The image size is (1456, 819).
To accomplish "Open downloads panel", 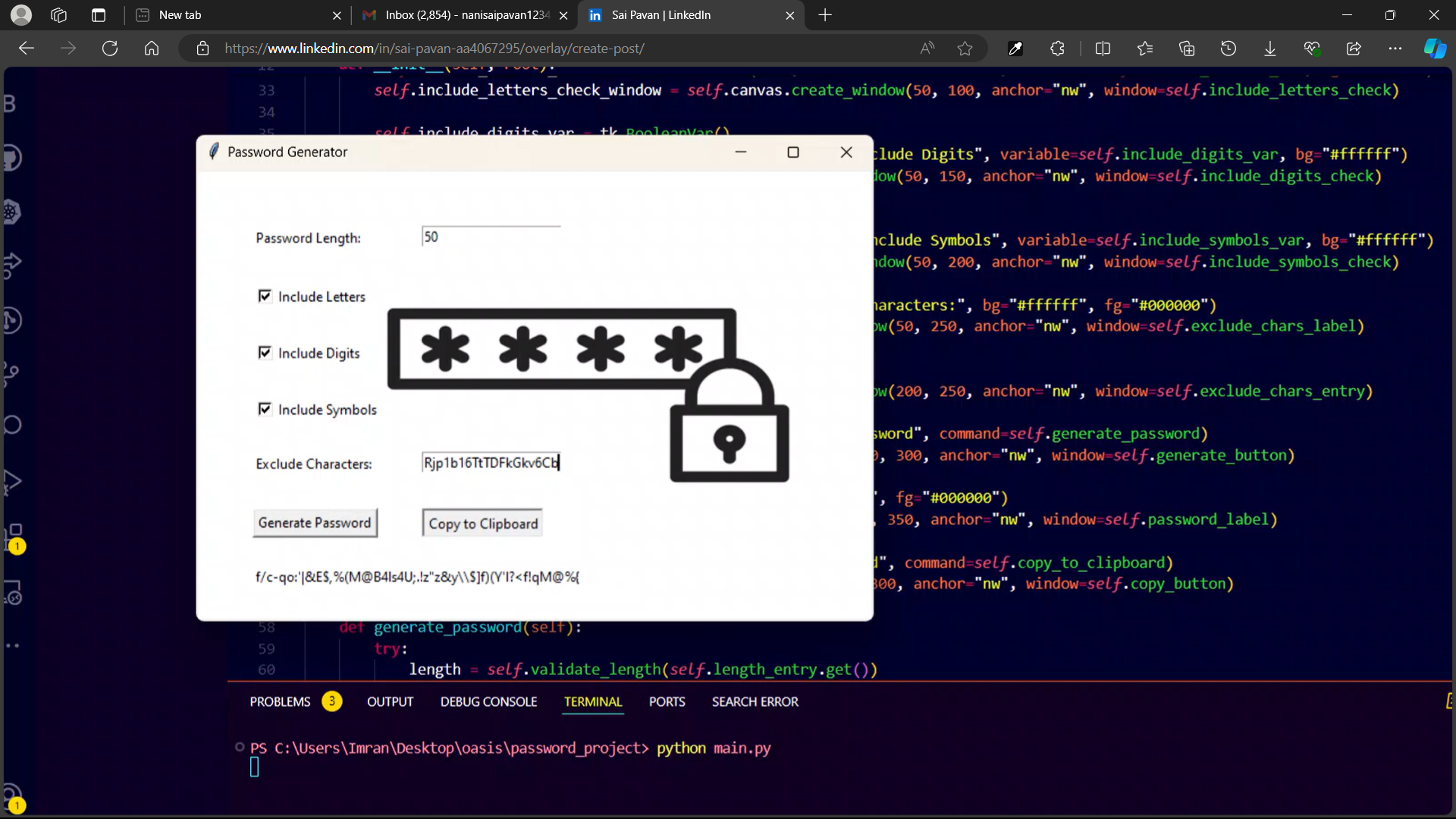I will [x=1270, y=49].
